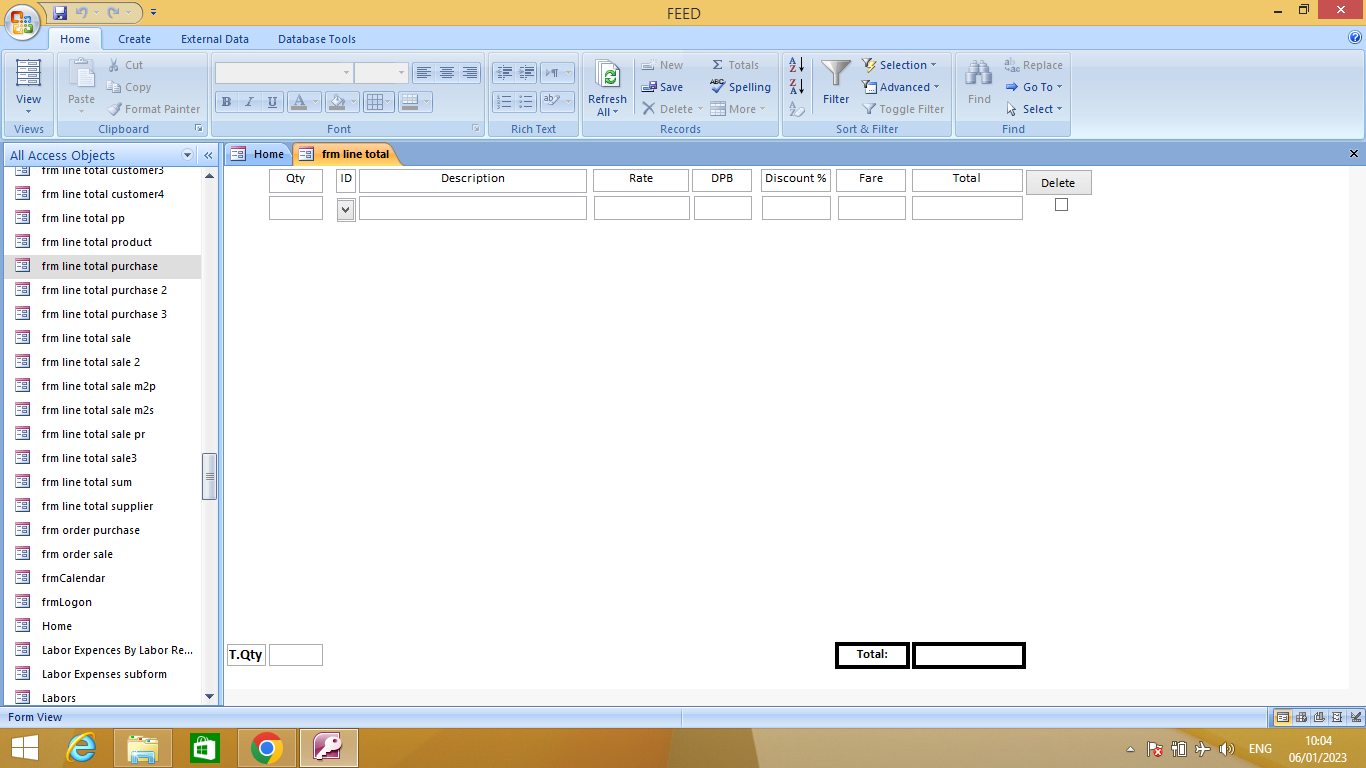Click the Bold formatting icon
1366x768 pixels.
(x=226, y=102)
